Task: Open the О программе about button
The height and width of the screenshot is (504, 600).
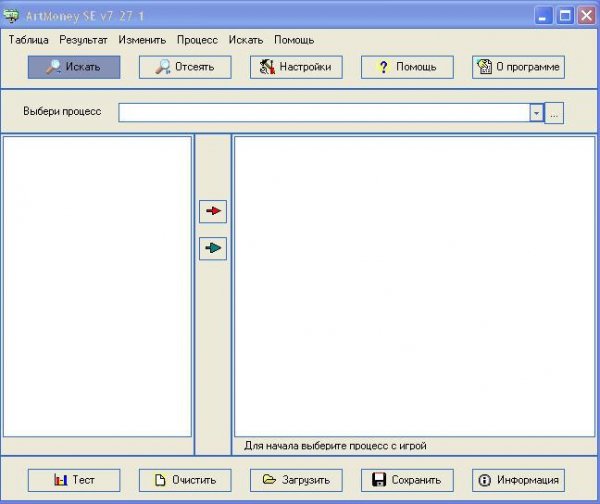Action: click(518, 67)
